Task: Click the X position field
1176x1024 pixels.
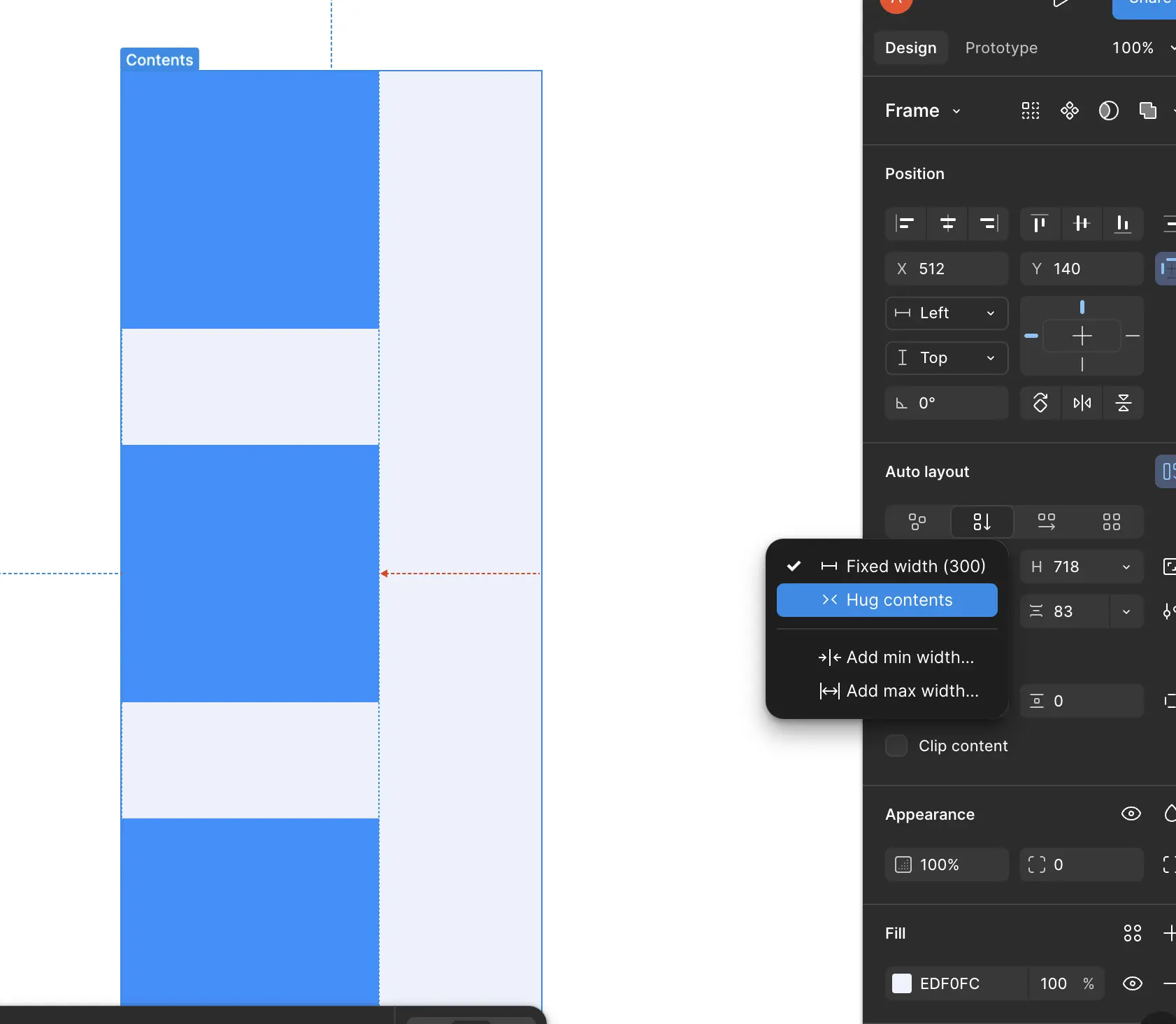Action: click(947, 269)
